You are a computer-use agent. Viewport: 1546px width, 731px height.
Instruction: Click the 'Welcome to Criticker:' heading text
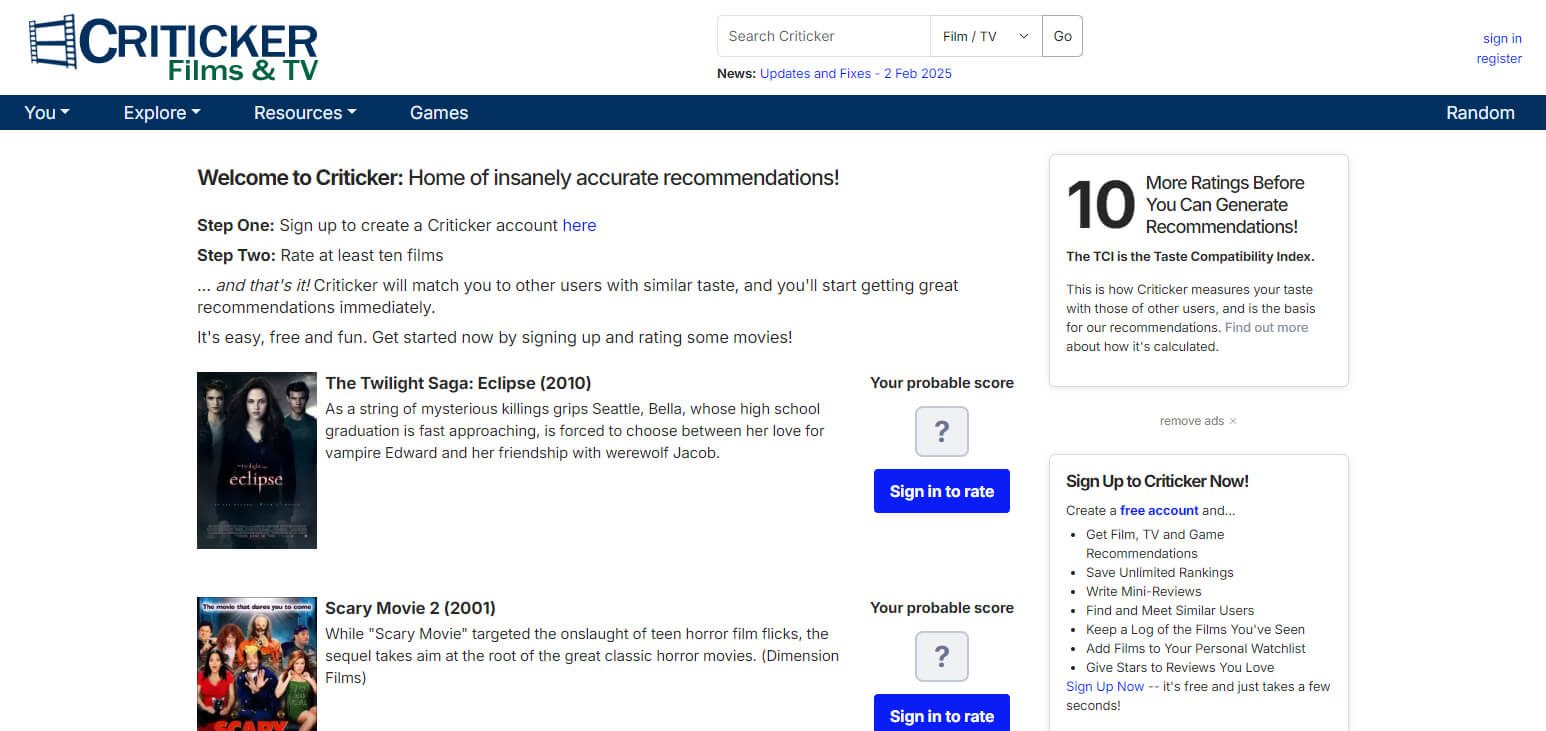[300, 178]
